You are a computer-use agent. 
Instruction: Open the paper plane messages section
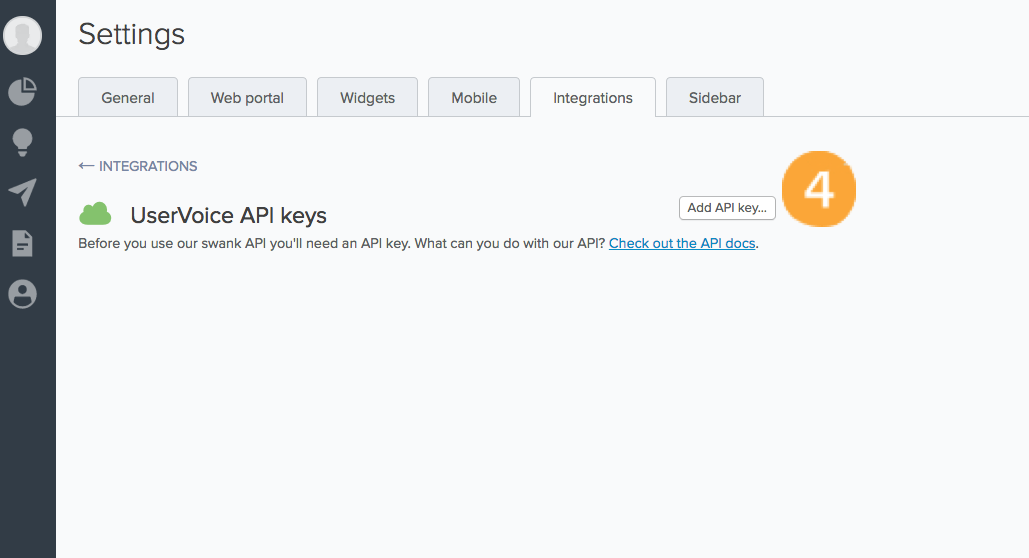(22, 192)
